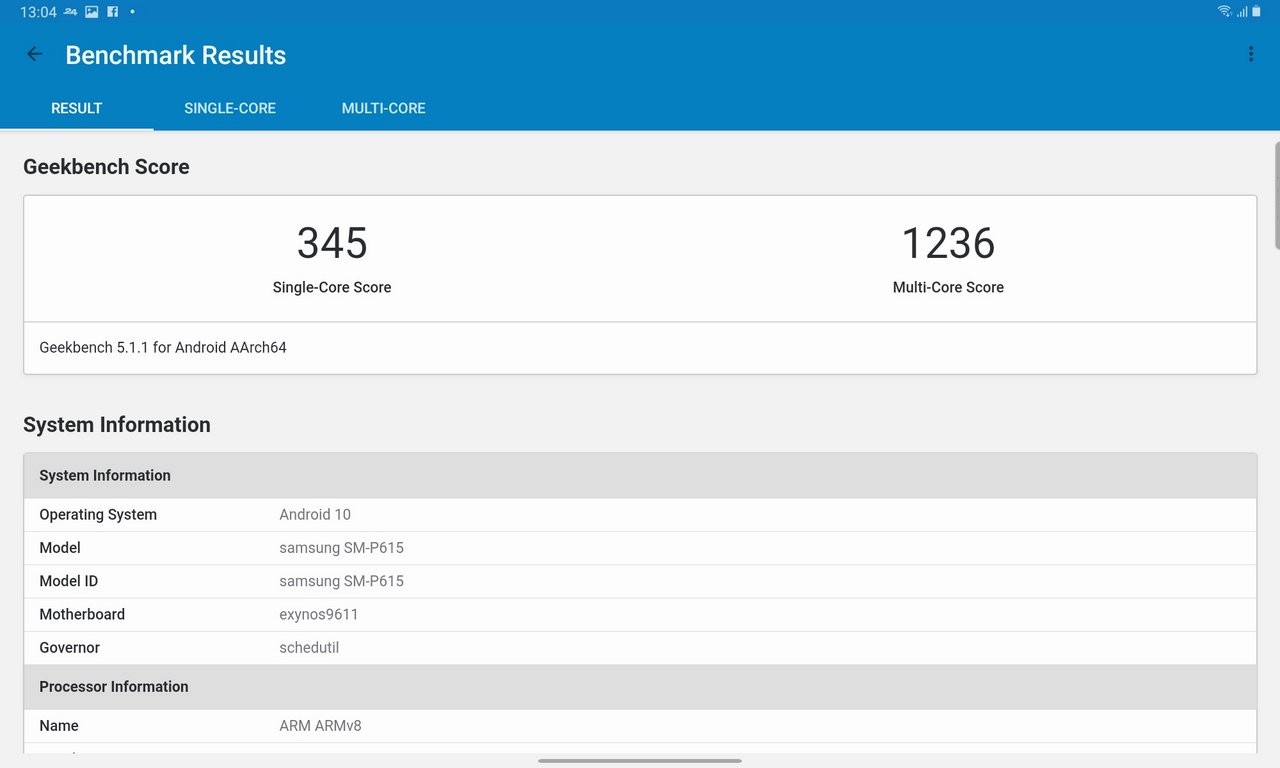Tap the Wi-Fi status icon
Screen dimensions: 1280x768
pyautogui.click(x=1225, y=12)
